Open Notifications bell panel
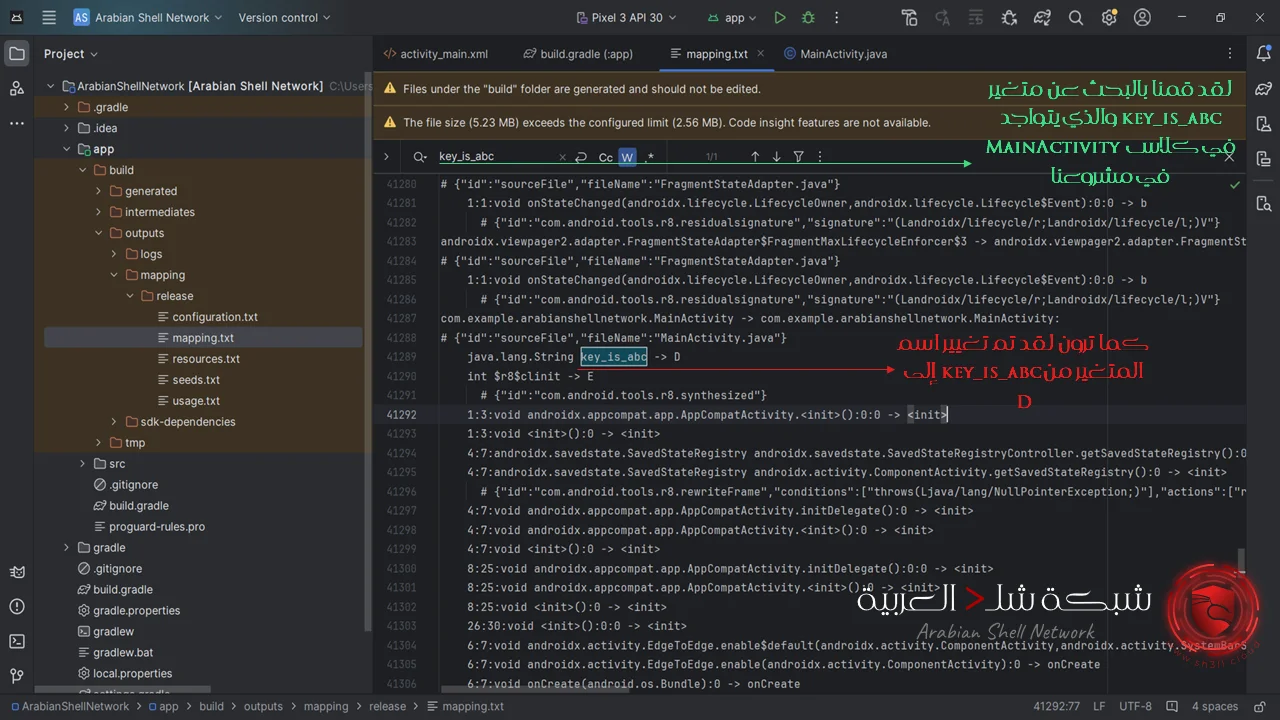The width and height of the screenshot is (1280, 720). (1264, 54)
